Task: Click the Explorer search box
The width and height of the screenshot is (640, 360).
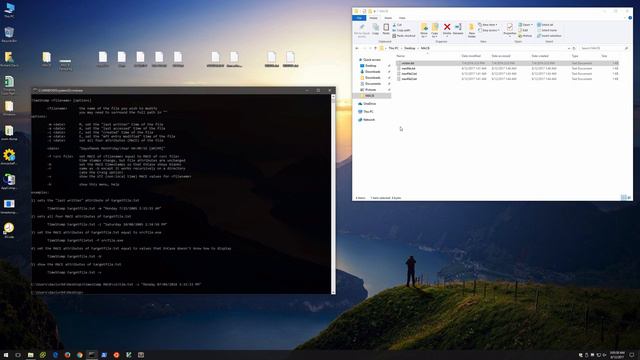Action: (604, 48)
